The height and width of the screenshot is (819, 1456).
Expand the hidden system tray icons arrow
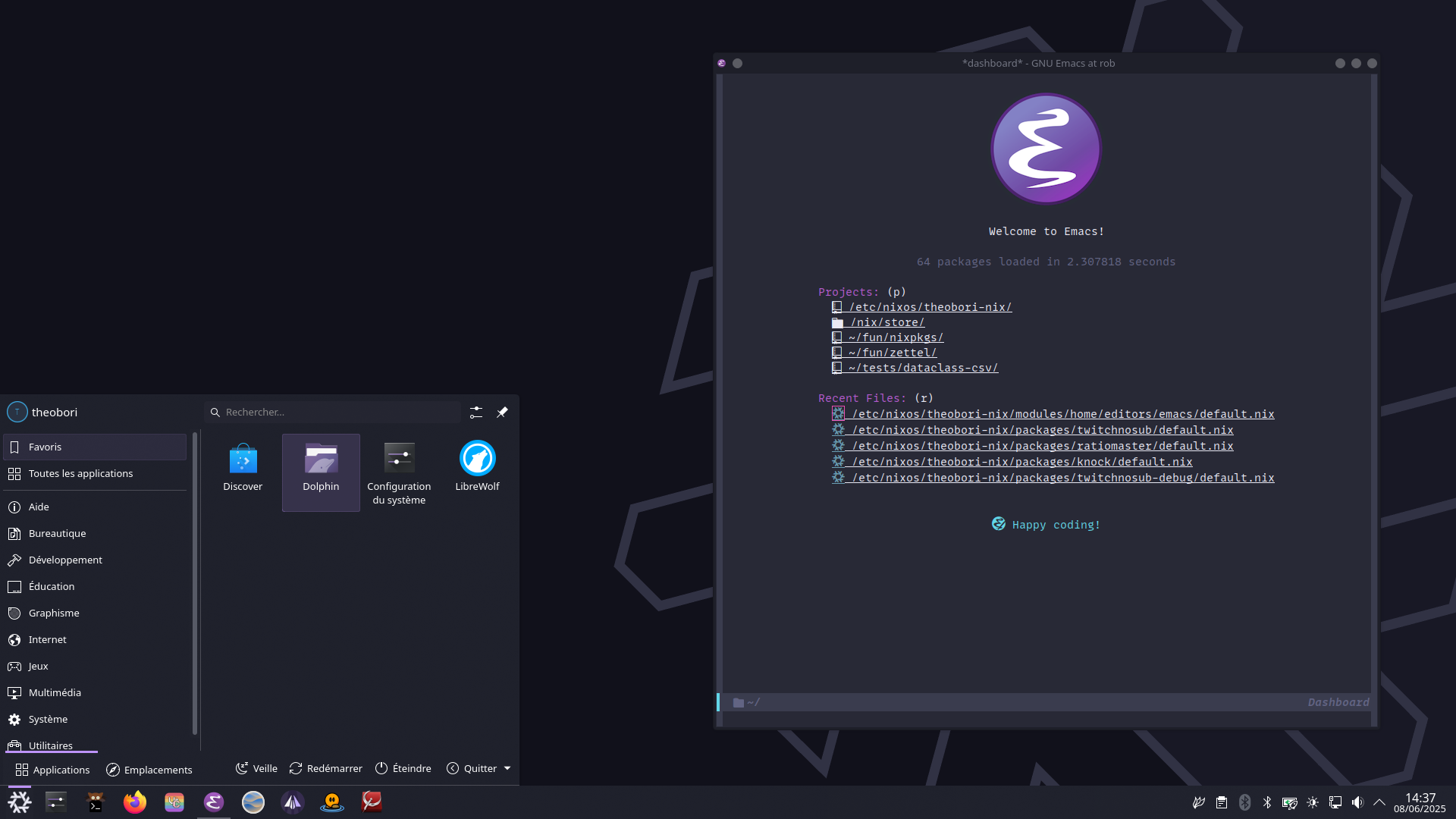(1379, 802)
